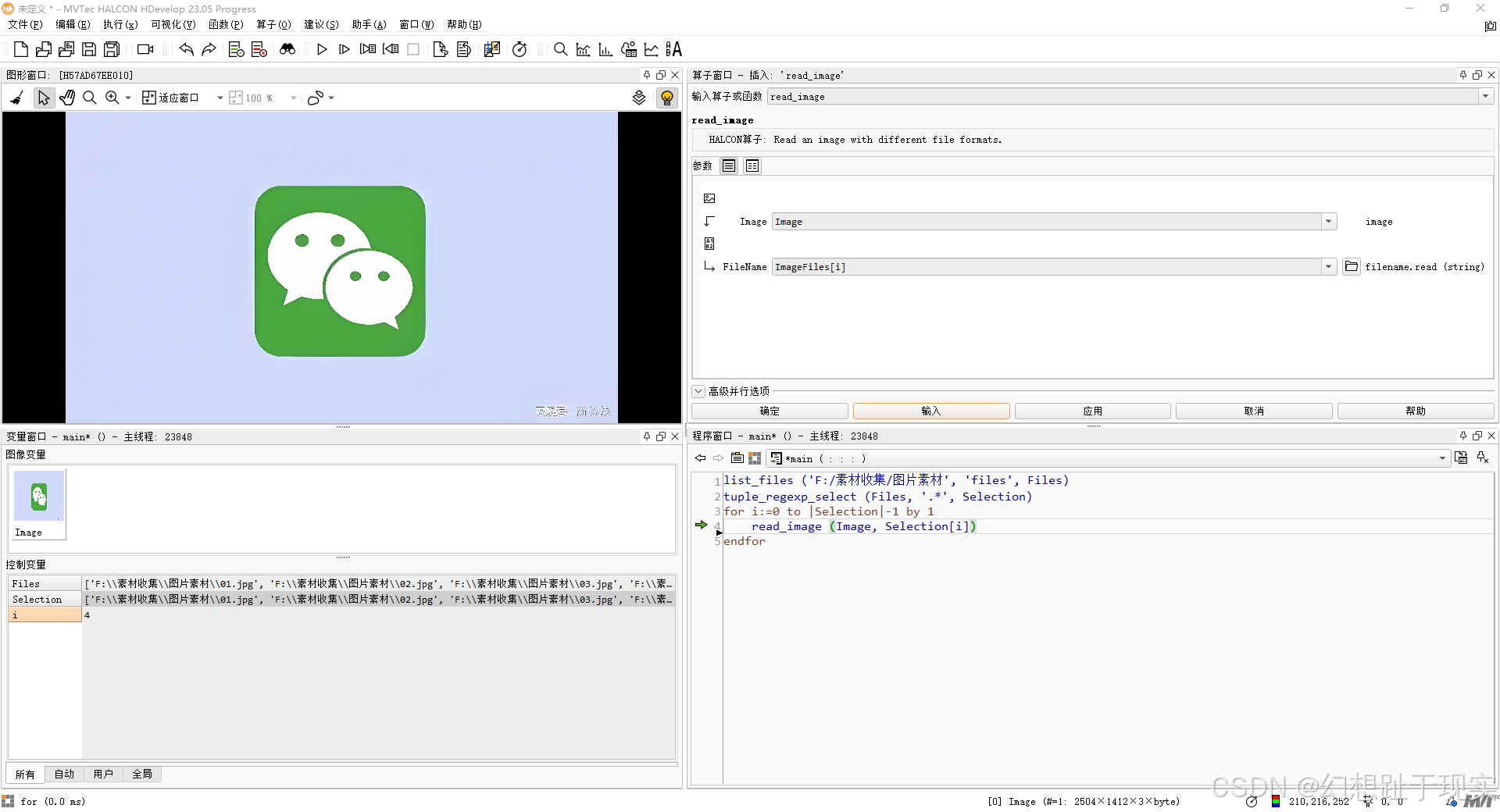Deactivate selected program lines icon

(259, 49)
